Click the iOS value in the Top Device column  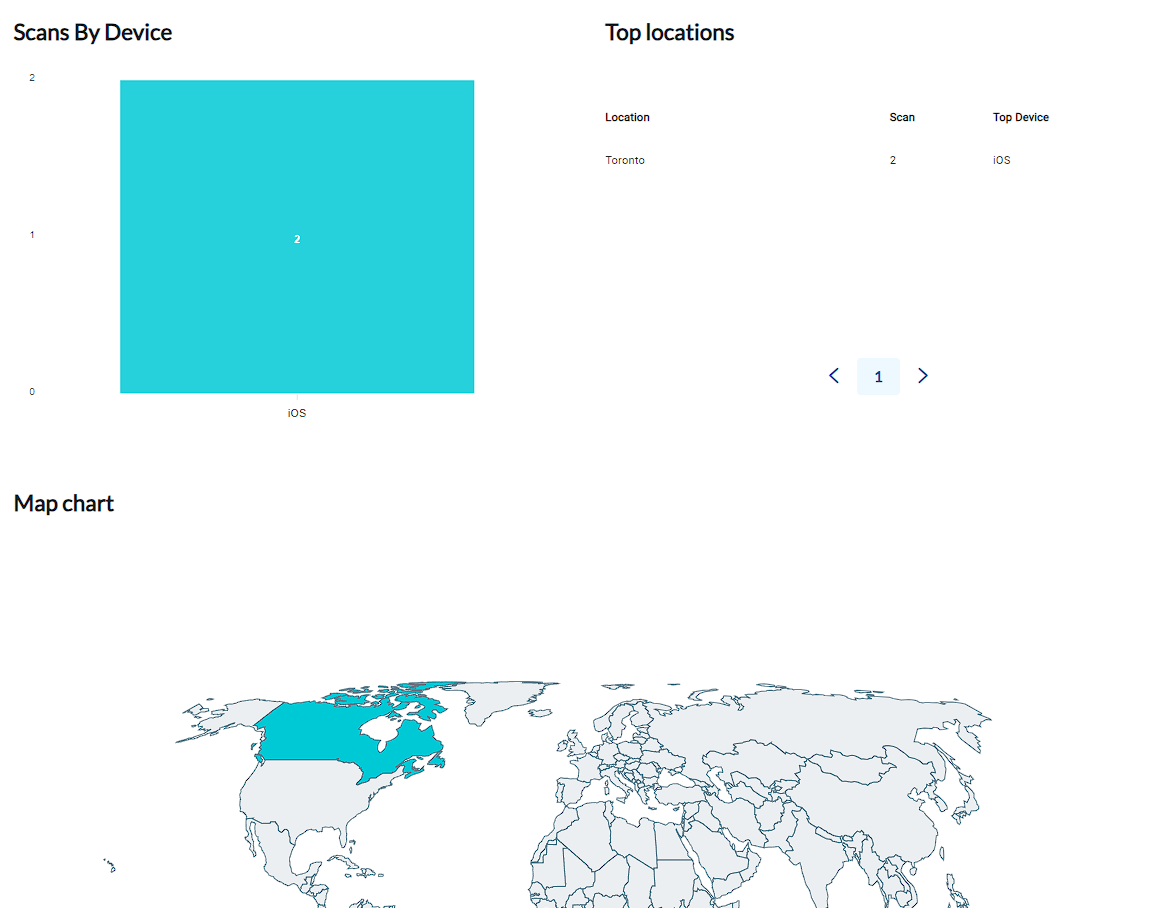pos(1001,160)
